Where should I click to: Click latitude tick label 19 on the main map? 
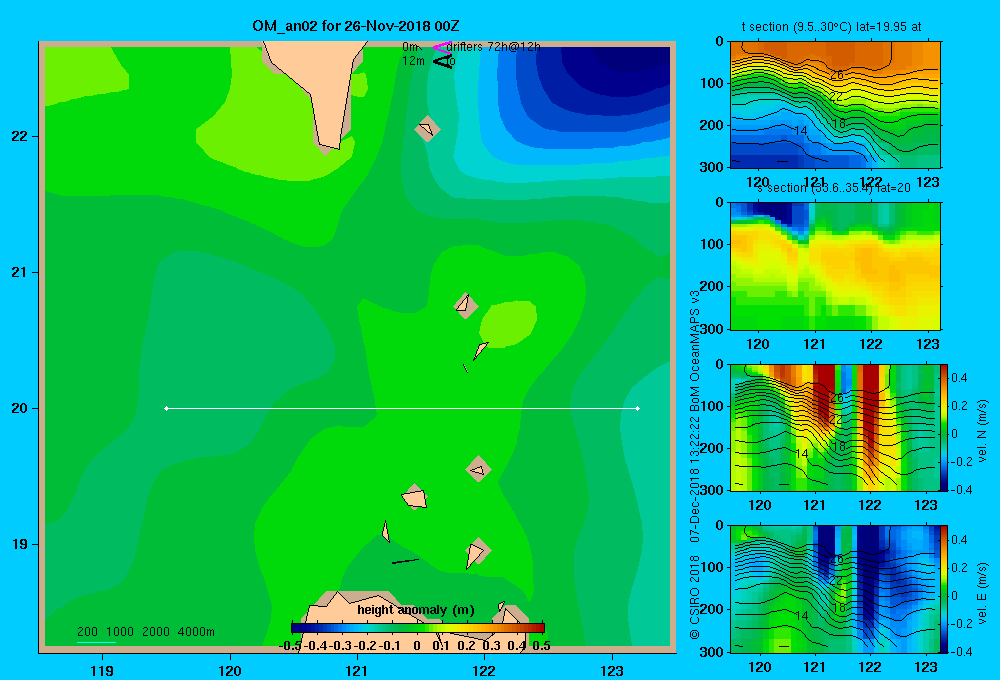(x=20, y=544)
